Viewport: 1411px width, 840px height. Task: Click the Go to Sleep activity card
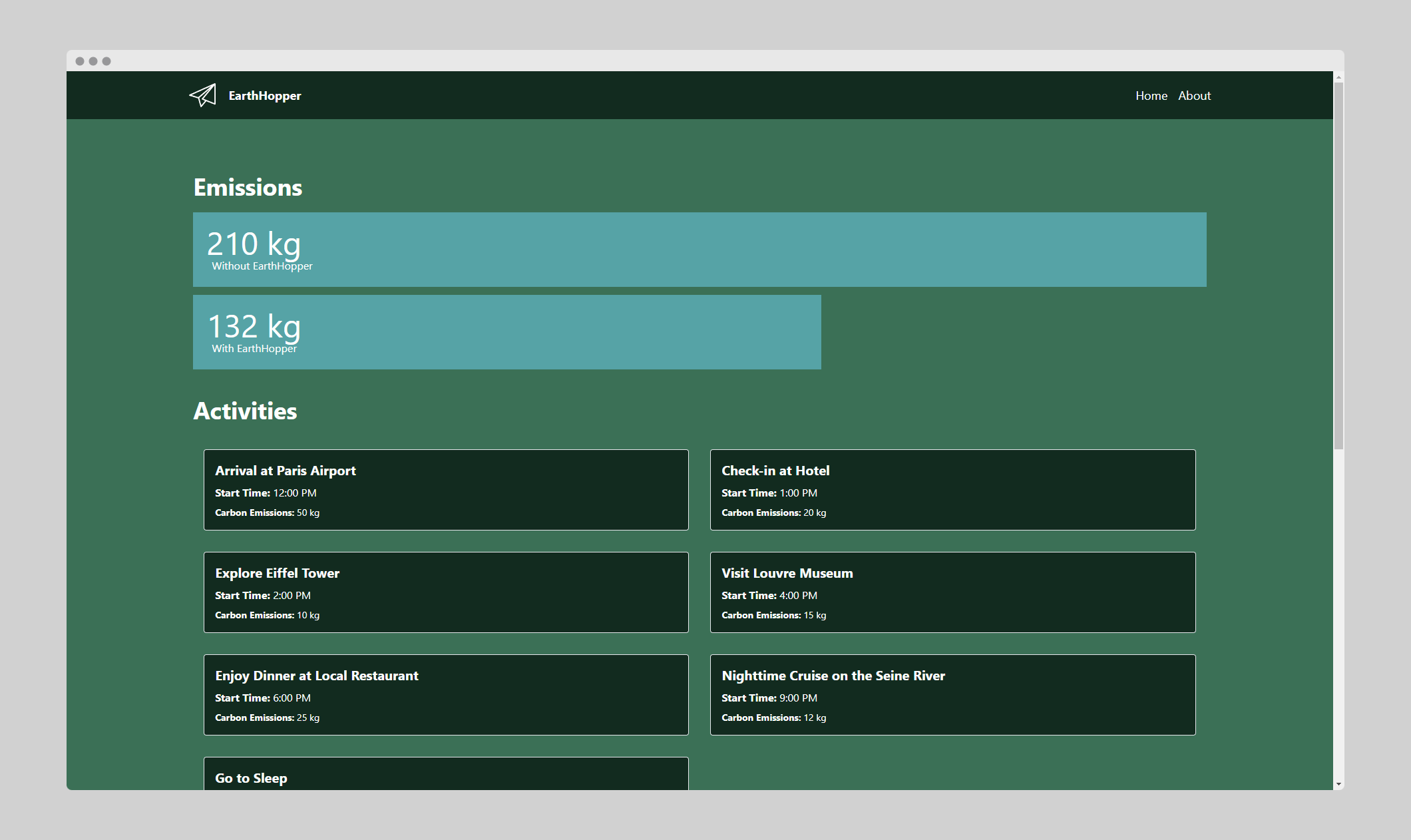446,775
